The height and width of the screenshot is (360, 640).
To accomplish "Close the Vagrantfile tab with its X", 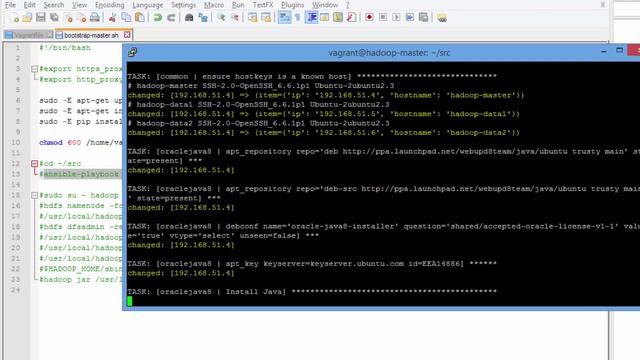I will tap(49, 35).
